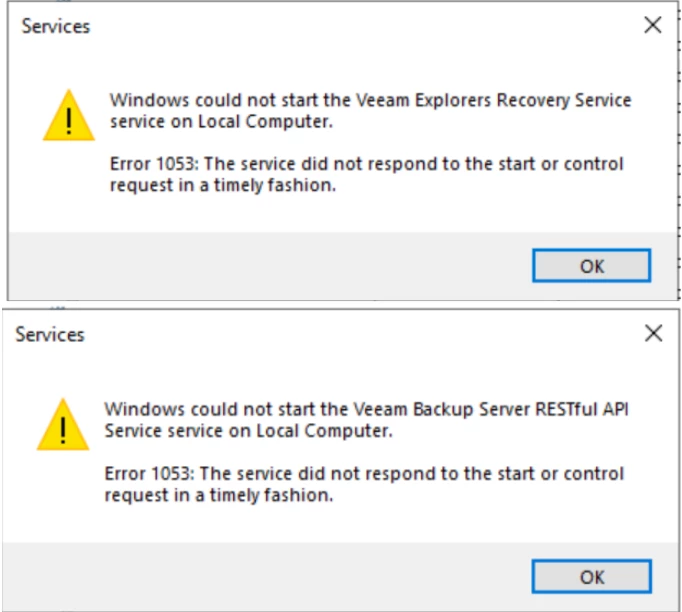Click the warning icon in the RESTful API dialog
682x612 pixels.
[63, 424]
